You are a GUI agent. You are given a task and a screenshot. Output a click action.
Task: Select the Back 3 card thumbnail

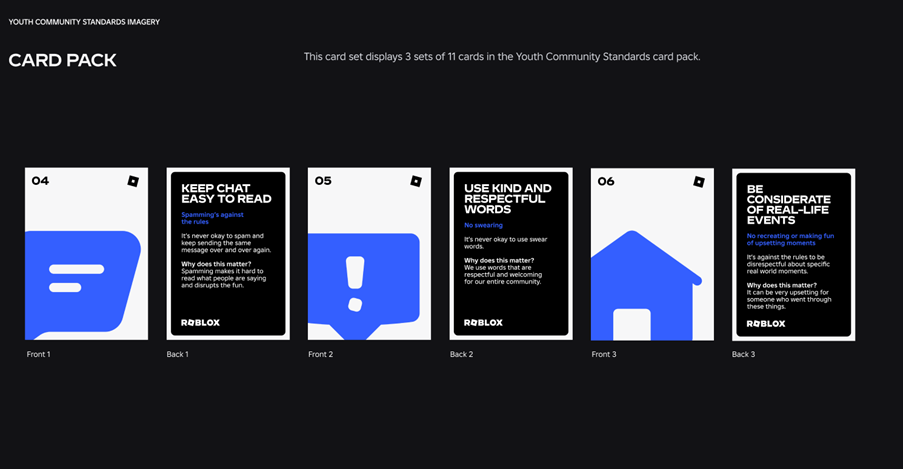pos(794,255)
